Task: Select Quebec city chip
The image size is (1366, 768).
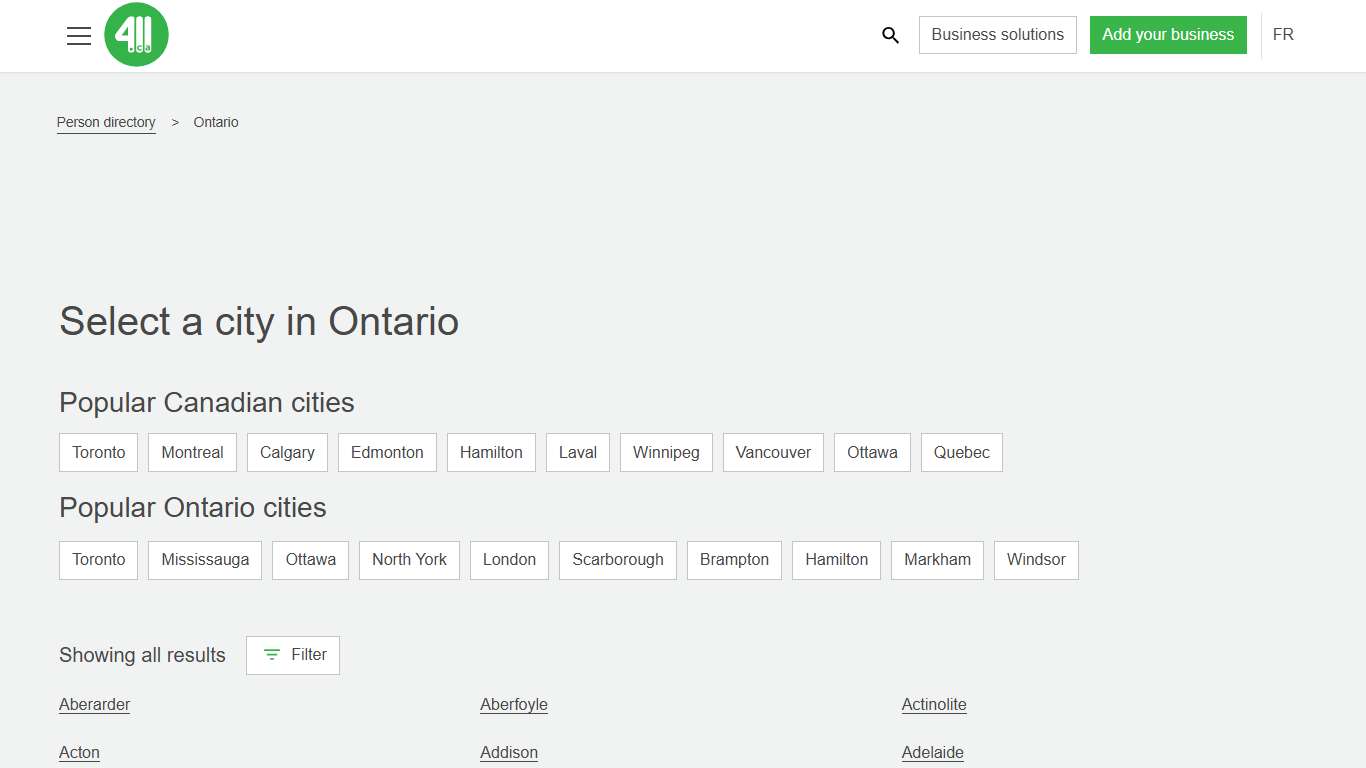Action: (x=961, y=452)
